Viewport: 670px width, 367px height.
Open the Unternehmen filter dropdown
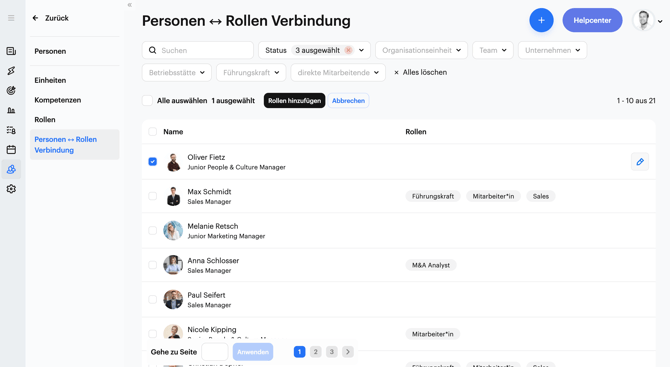coord(552,50)
